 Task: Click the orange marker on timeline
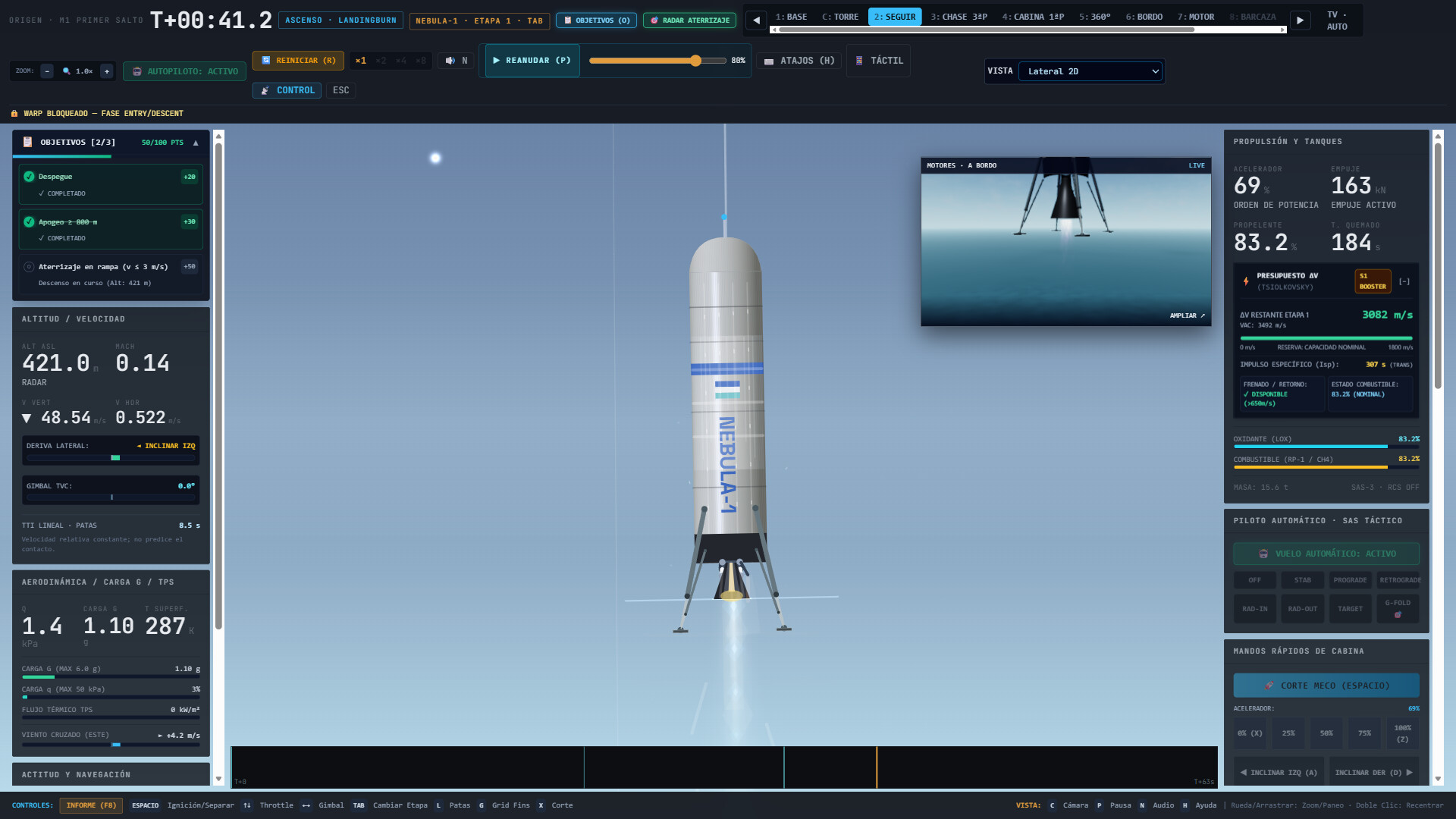[x=877, y=767]
